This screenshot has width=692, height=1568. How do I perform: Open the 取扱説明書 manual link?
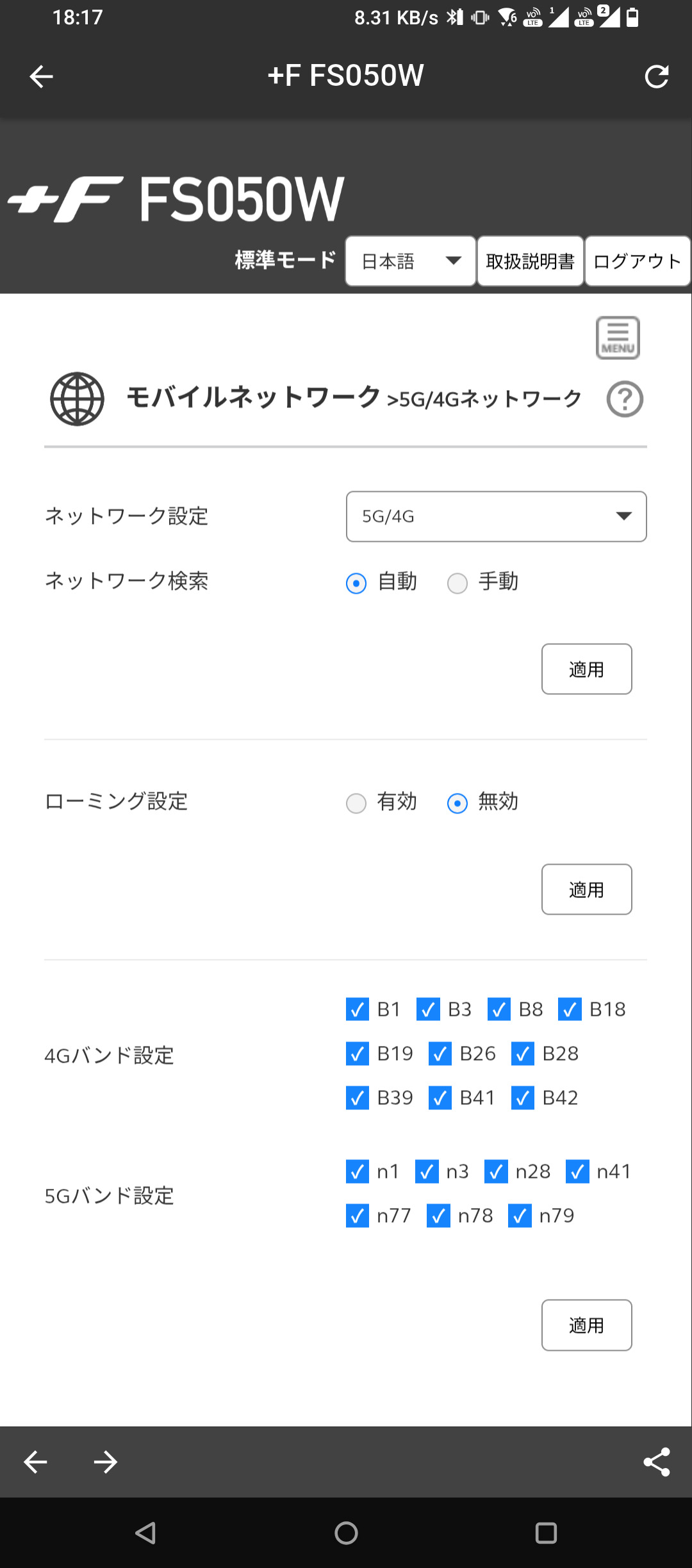[530, 261]
